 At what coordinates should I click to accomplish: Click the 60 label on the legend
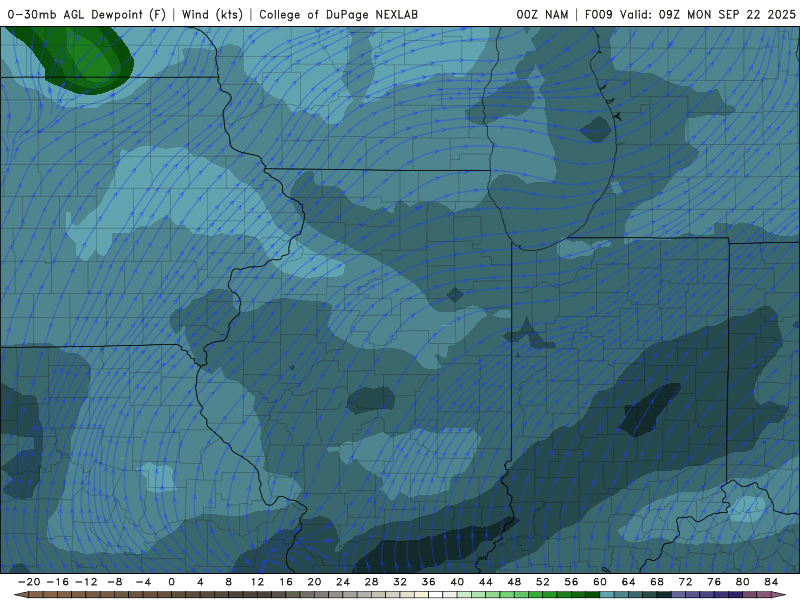(600, 582)
